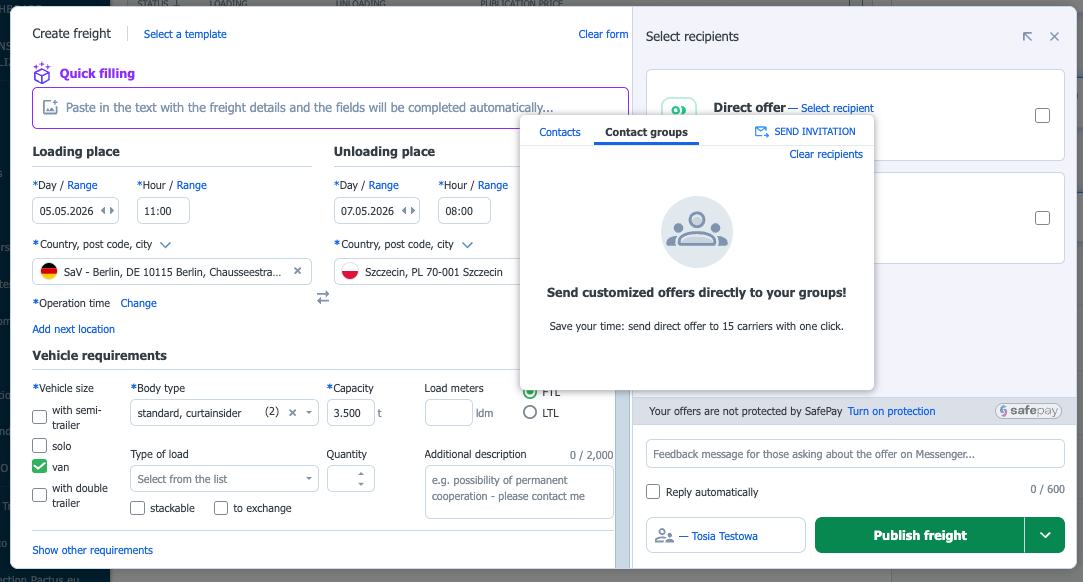Viewport: 1083px width, 582px height.
Task: Click the Send Invitation envelope icon
Action: [762, 132]
